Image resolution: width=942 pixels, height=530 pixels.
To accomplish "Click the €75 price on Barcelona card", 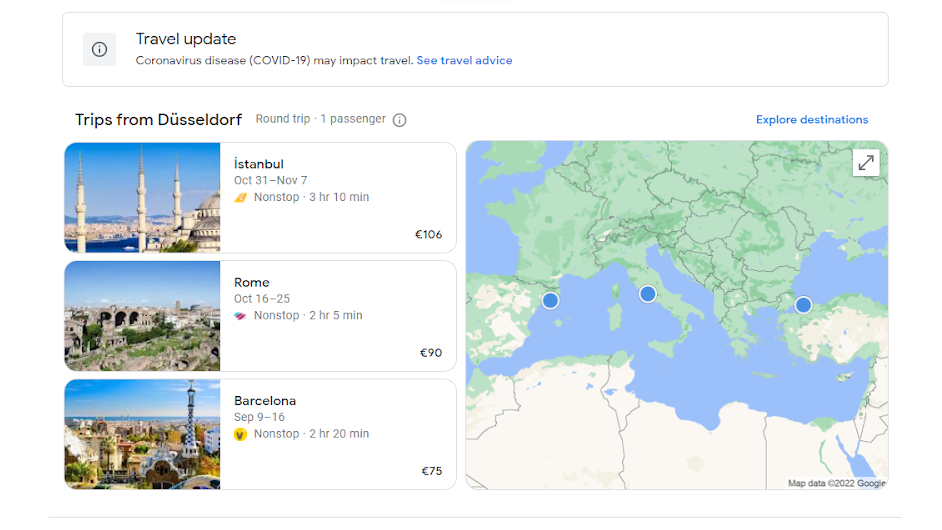I will 431,471.
